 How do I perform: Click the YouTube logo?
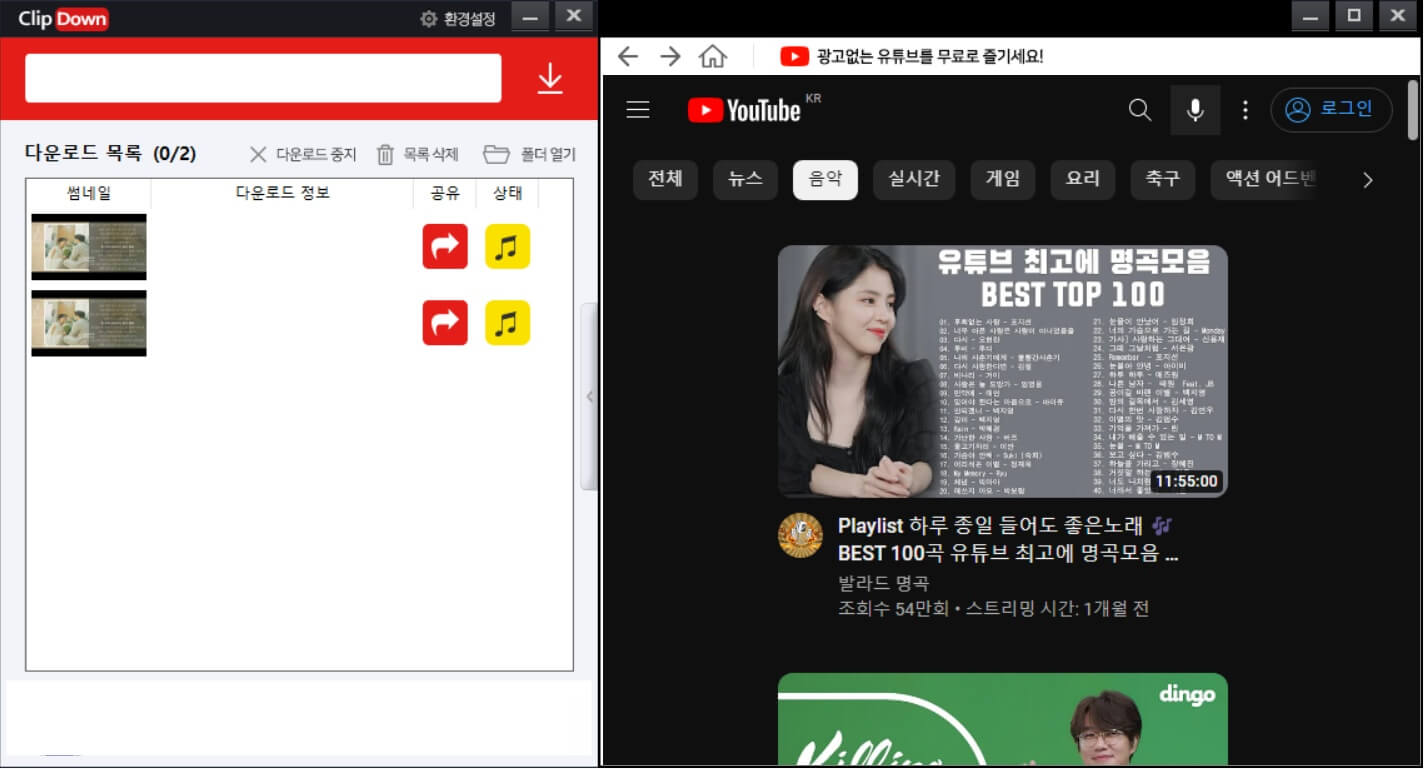pos(745,110)
